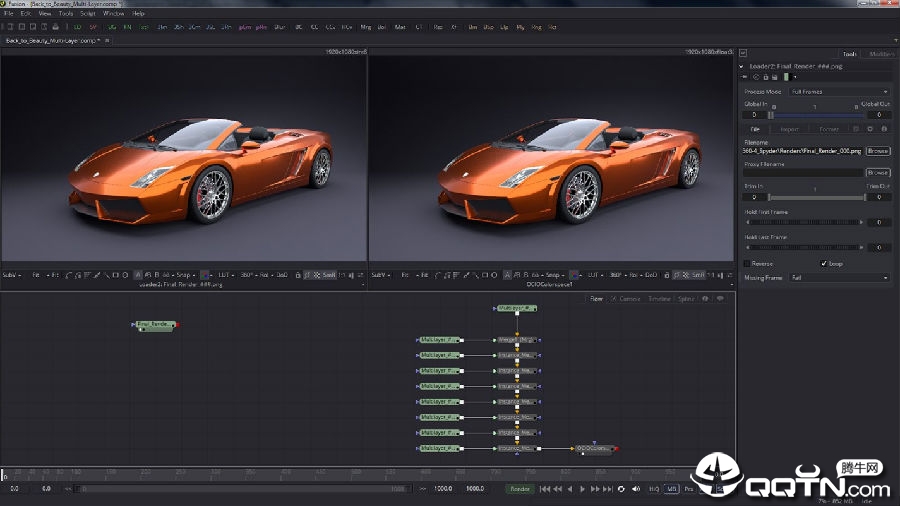Add a Text+ tool from toolbar
The width and height of the screenshot is (900, 506).
pos(144,27)
